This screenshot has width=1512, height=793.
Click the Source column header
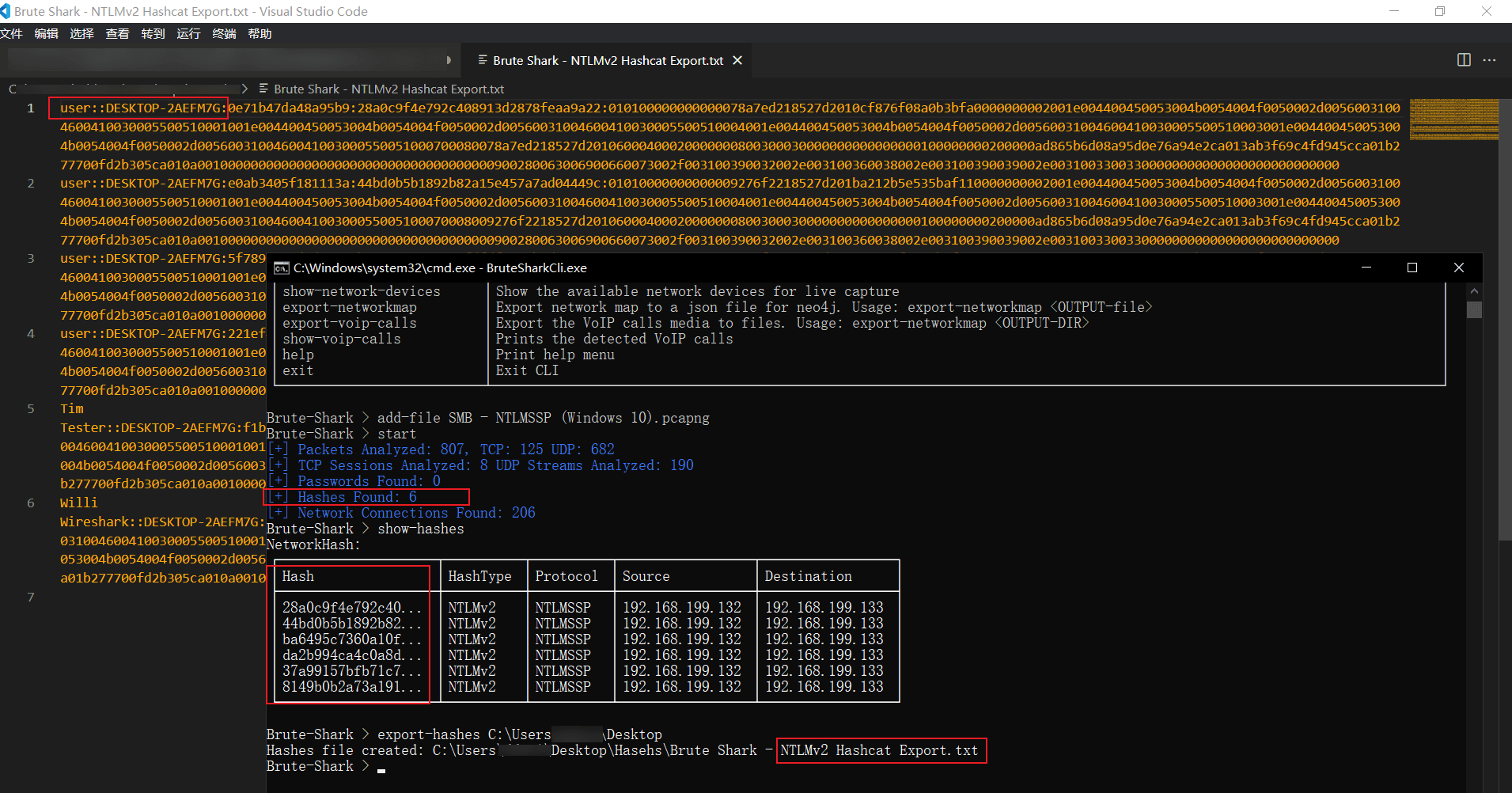point(646,576)
